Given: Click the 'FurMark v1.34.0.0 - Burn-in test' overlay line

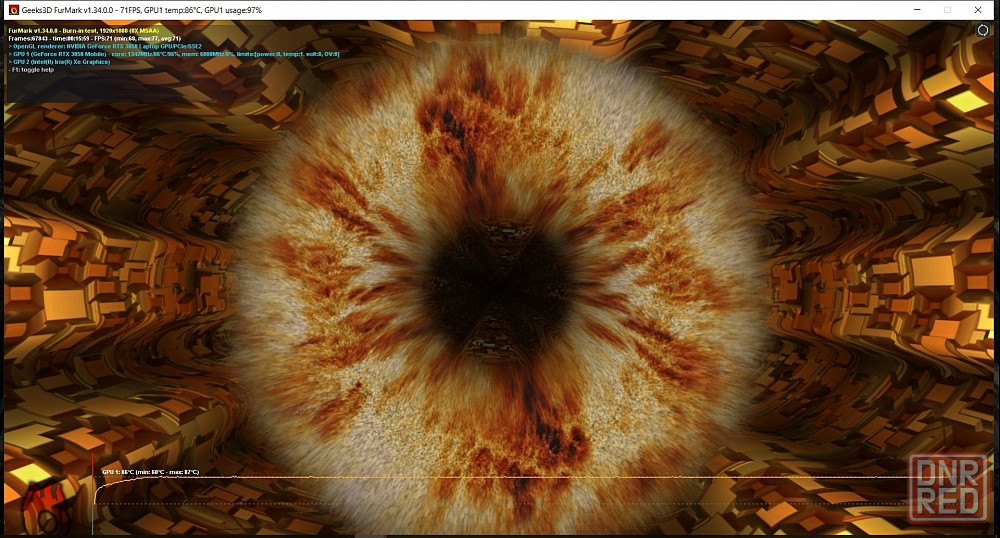Looking at the screenshot, I should 84,31.
